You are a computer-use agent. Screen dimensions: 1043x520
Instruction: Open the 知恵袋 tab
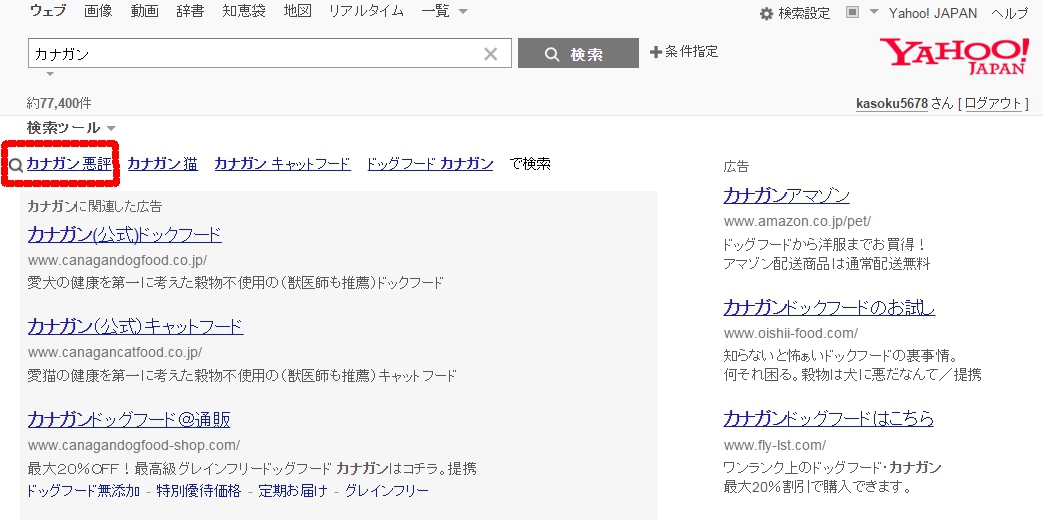pos(242,12)
